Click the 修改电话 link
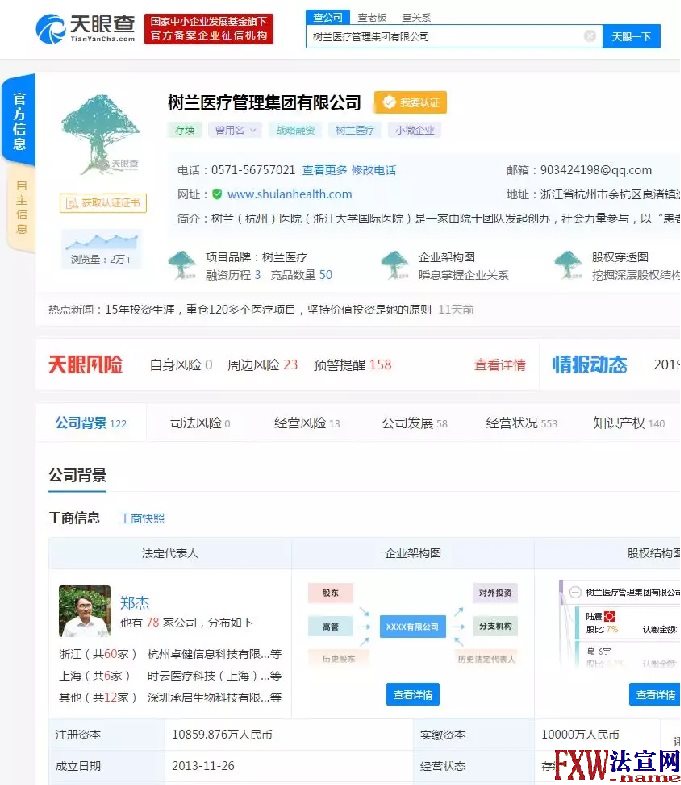681x785 pixels. [374, 170]
